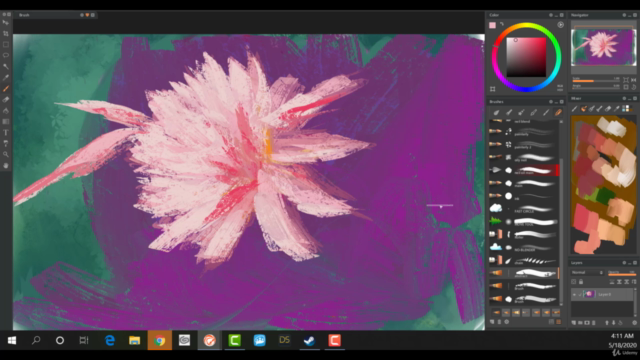This screenshot has height=360, width=640.
Task: Toggle orange grid view in Brushes panel
Action: (x=559, y=322)
